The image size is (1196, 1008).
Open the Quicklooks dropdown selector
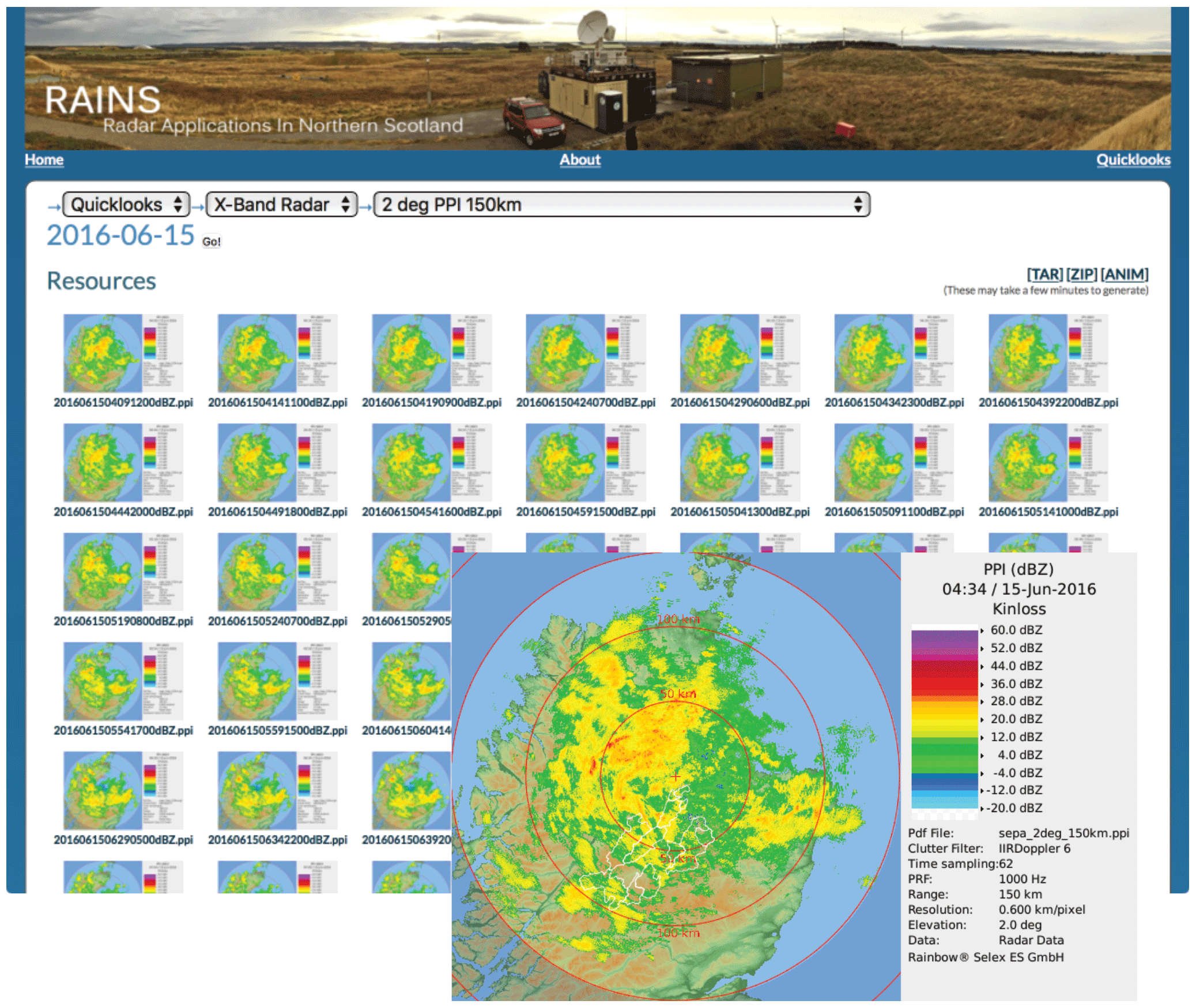coord(126,205)
